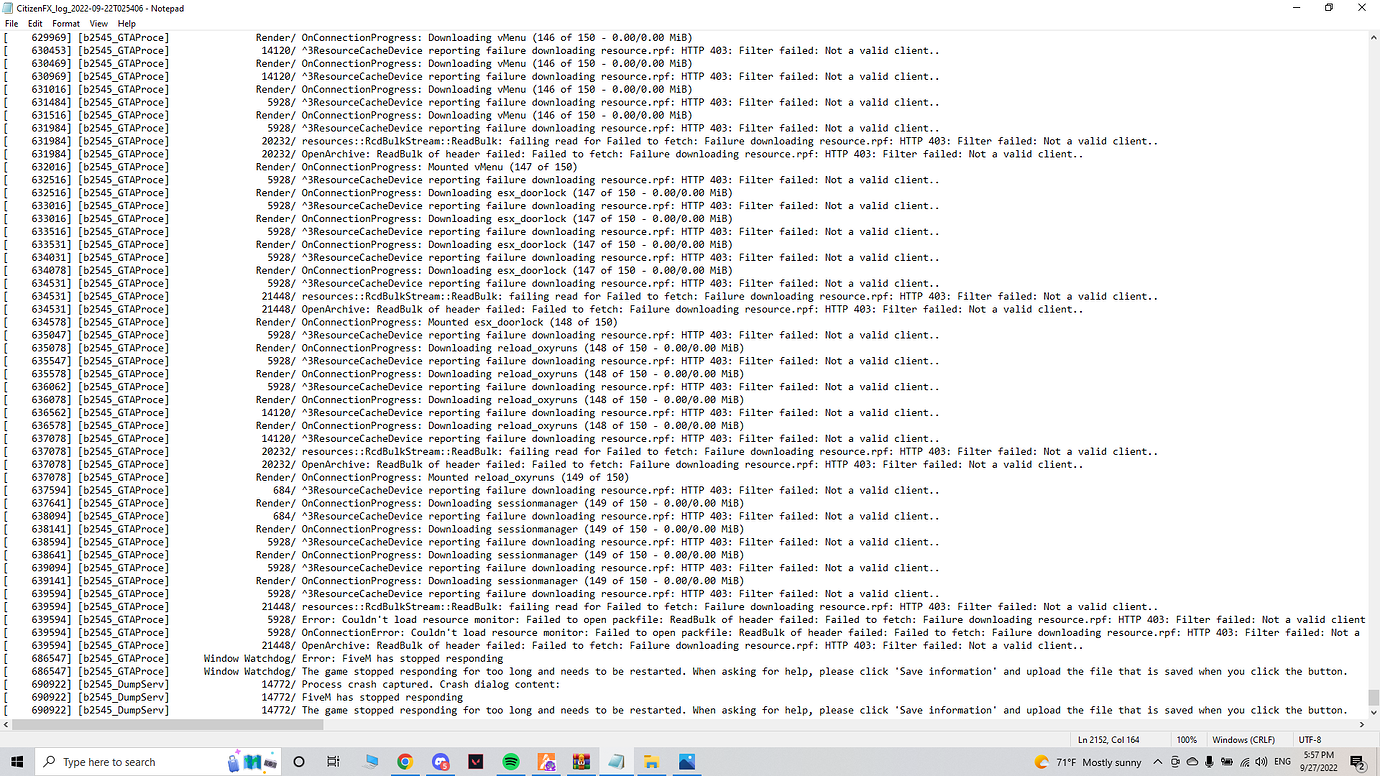The image size is (1380, 776).
Task: Mute audio via the speaker tray icon
Action: click(x=1259, y=761)
